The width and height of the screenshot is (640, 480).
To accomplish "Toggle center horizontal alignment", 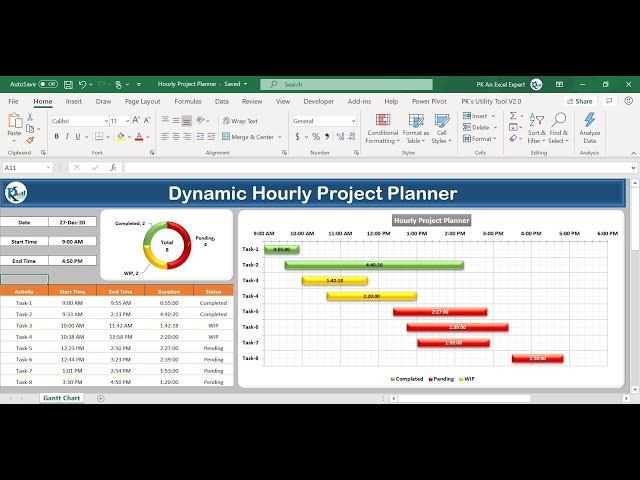I will 176,136.
